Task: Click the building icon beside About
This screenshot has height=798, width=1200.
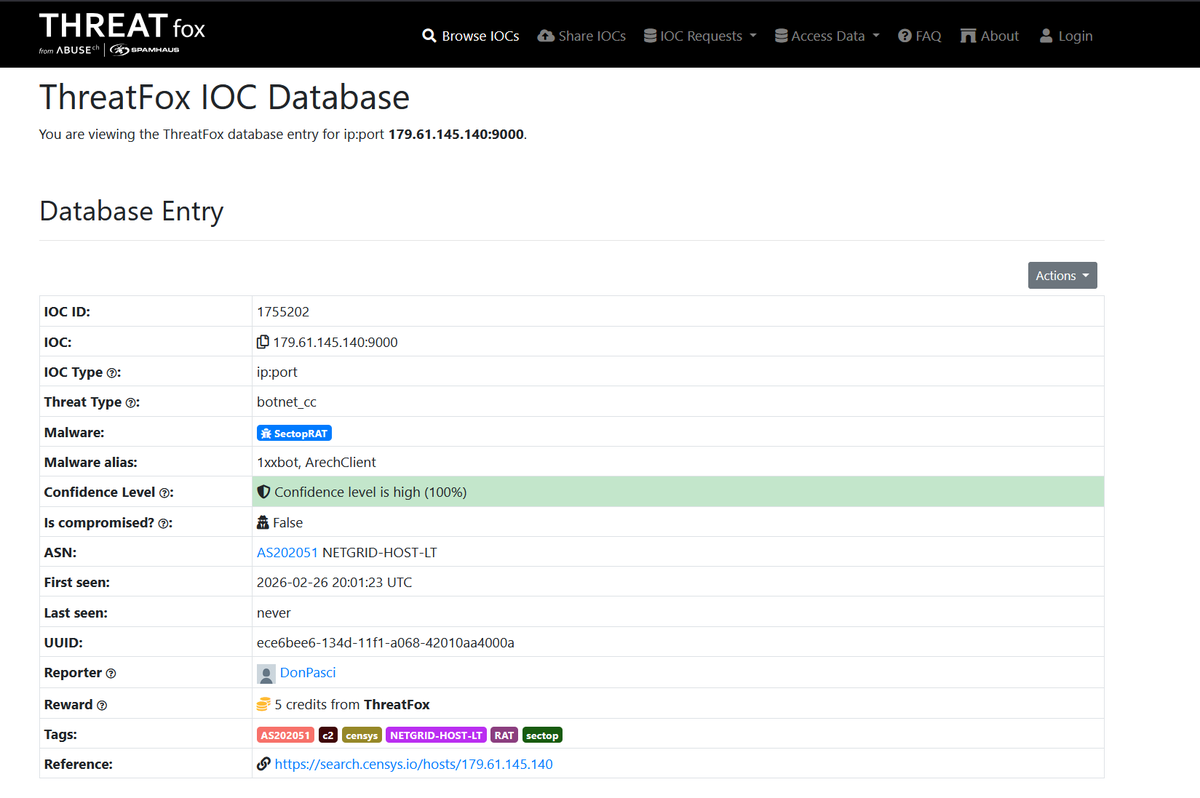Action: 968,36
